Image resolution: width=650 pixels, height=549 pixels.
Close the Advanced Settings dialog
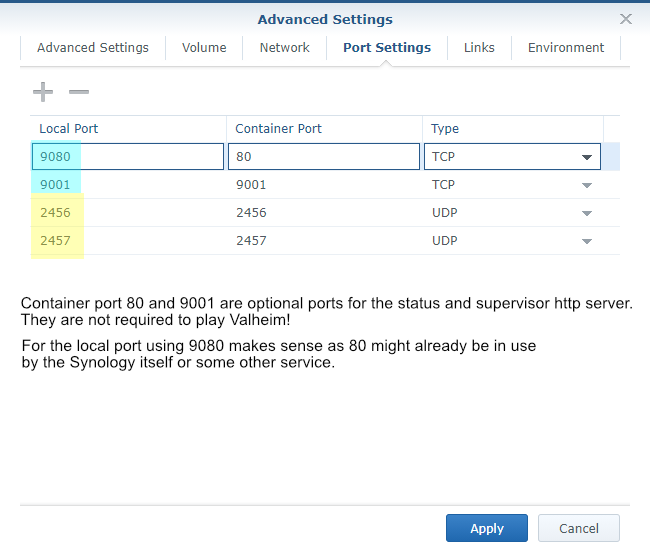626,19
